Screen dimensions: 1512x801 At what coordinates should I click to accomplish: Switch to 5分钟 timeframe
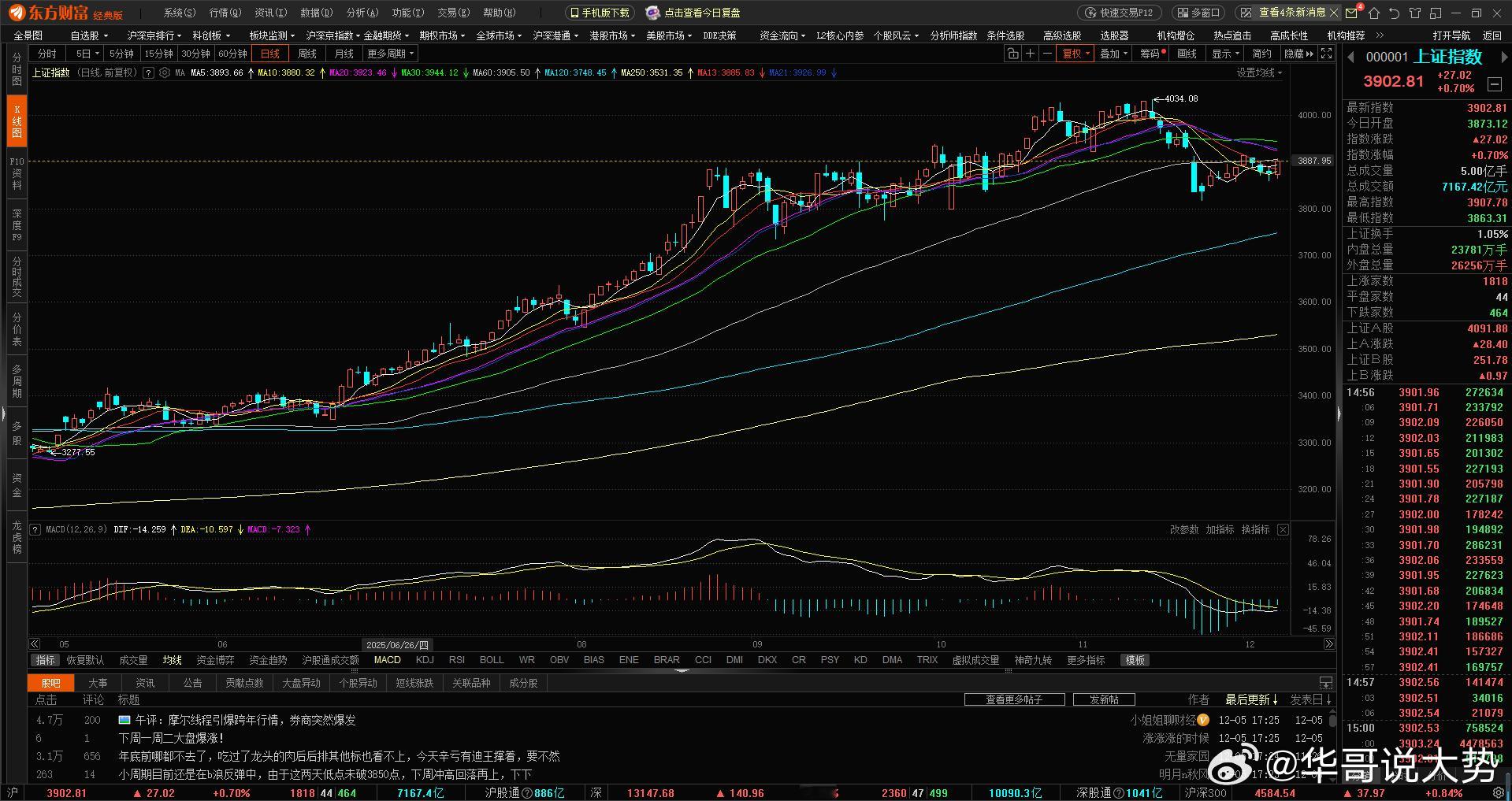coord(121,54)
